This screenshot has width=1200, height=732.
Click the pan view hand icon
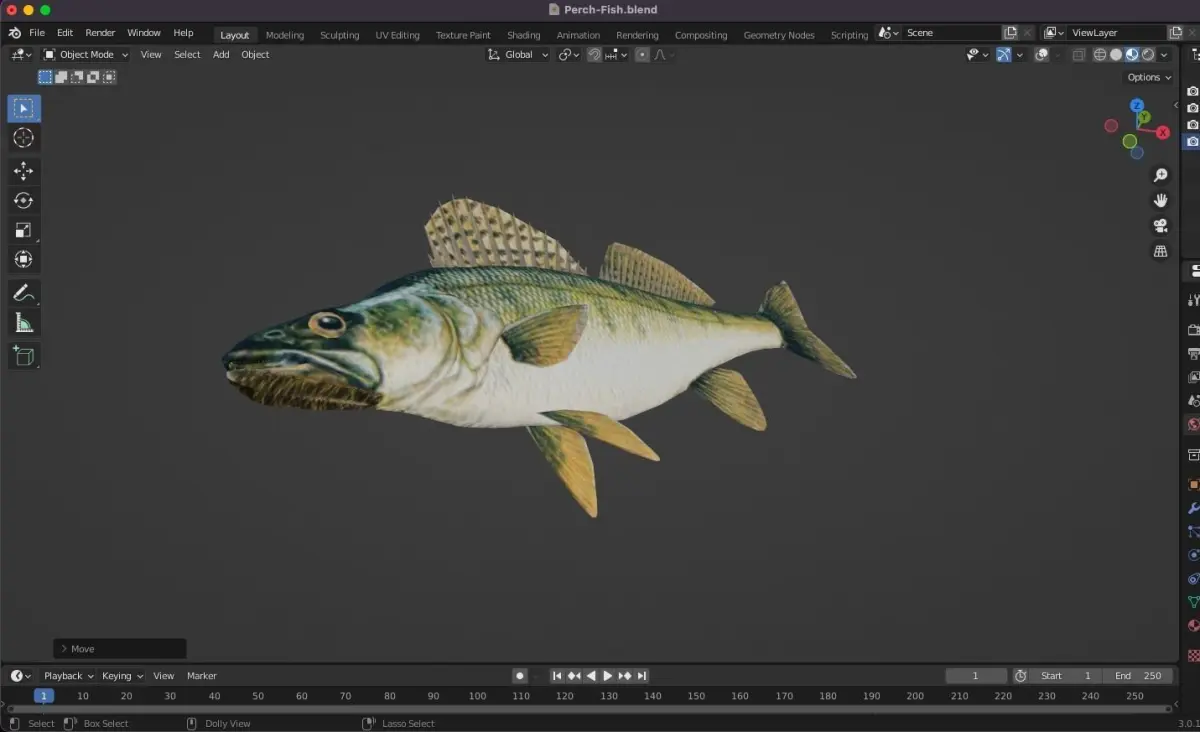coord(1160,200)
